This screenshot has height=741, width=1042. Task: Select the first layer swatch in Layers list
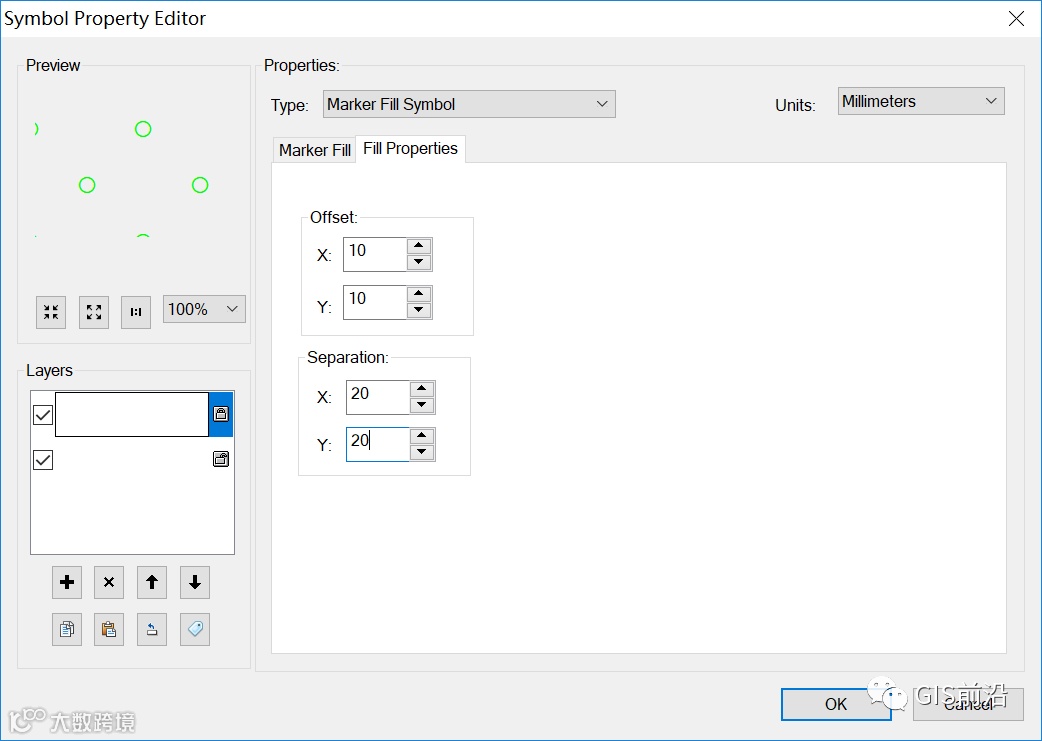point(132,414)
